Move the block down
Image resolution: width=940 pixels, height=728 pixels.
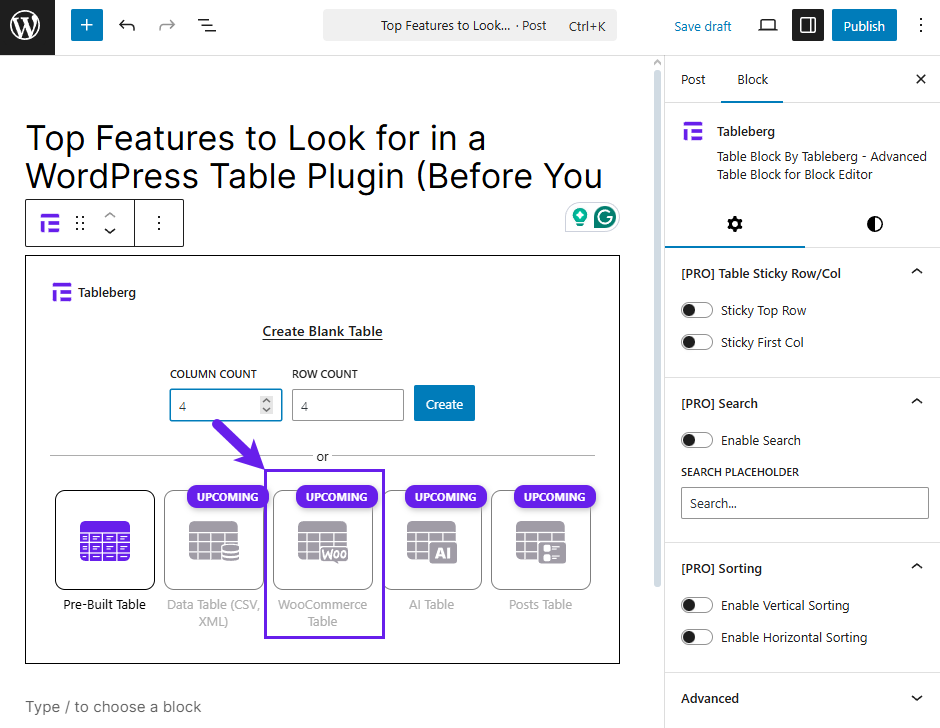pos(110,231)
